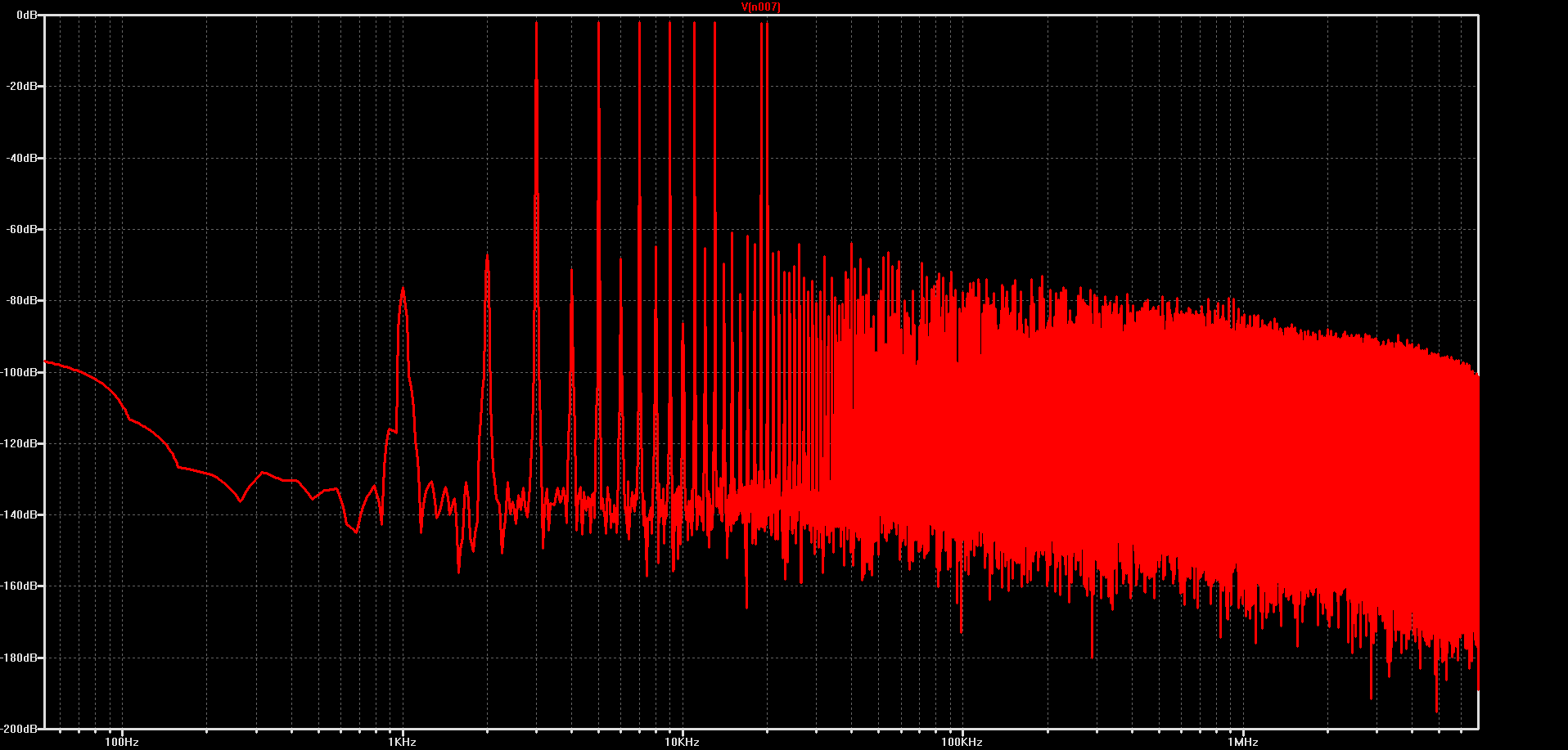
Task: Click the -100dB vertical axis label
Action: coord(20,372)
